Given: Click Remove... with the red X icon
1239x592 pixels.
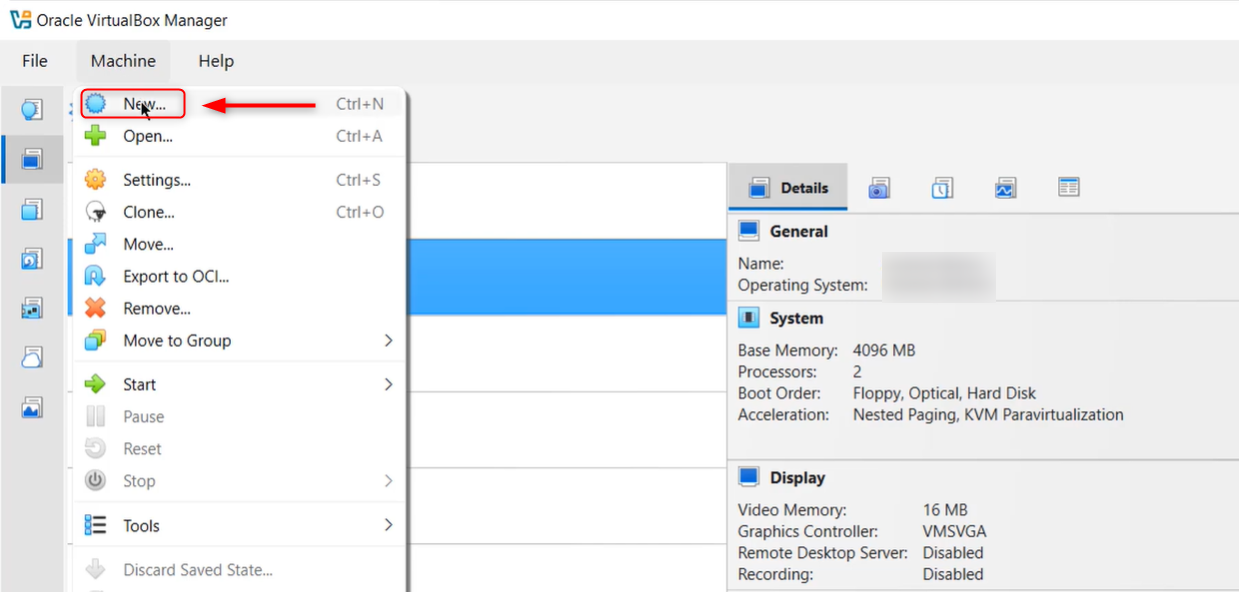Looking at the screenshot, I should click(238, 308).
